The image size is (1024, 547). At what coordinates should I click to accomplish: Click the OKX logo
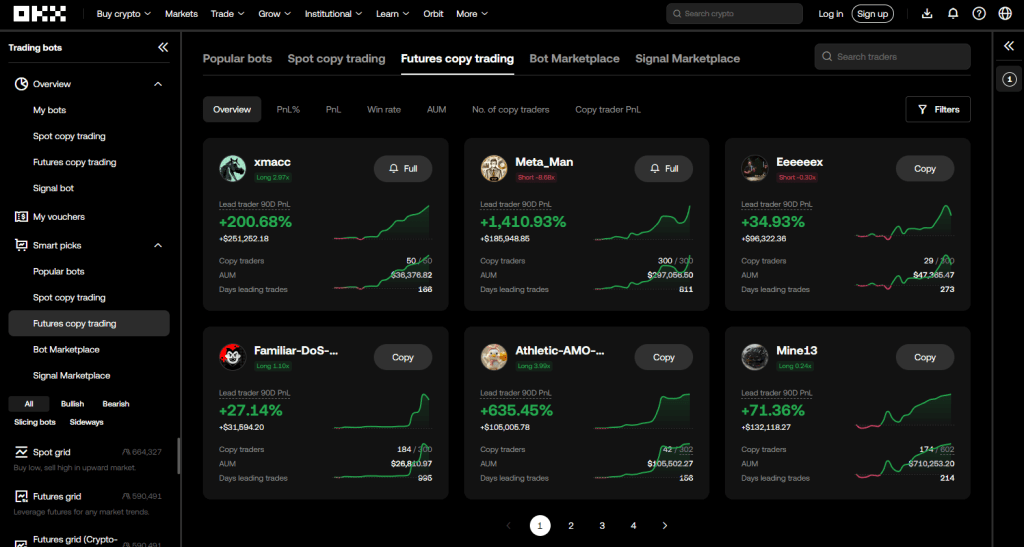[x=39, y=13]
